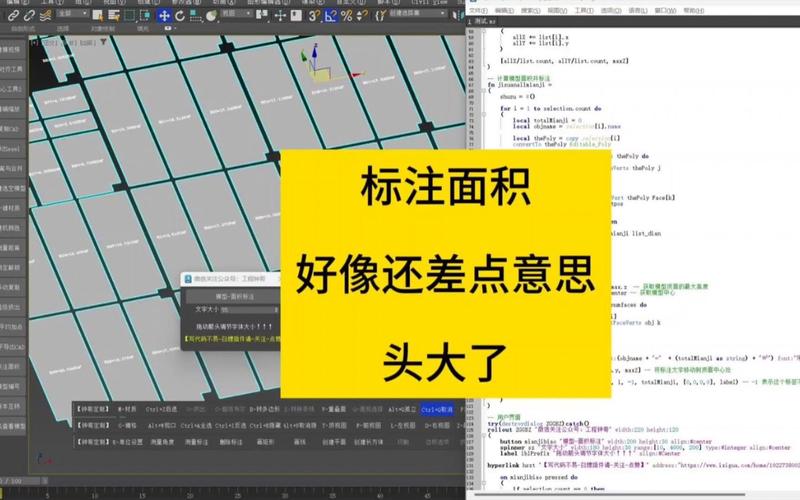Image resolution: width=800 pixels, height=500 pixels.
Task: Toggle the 3D Snaps button
Action: 314,16
